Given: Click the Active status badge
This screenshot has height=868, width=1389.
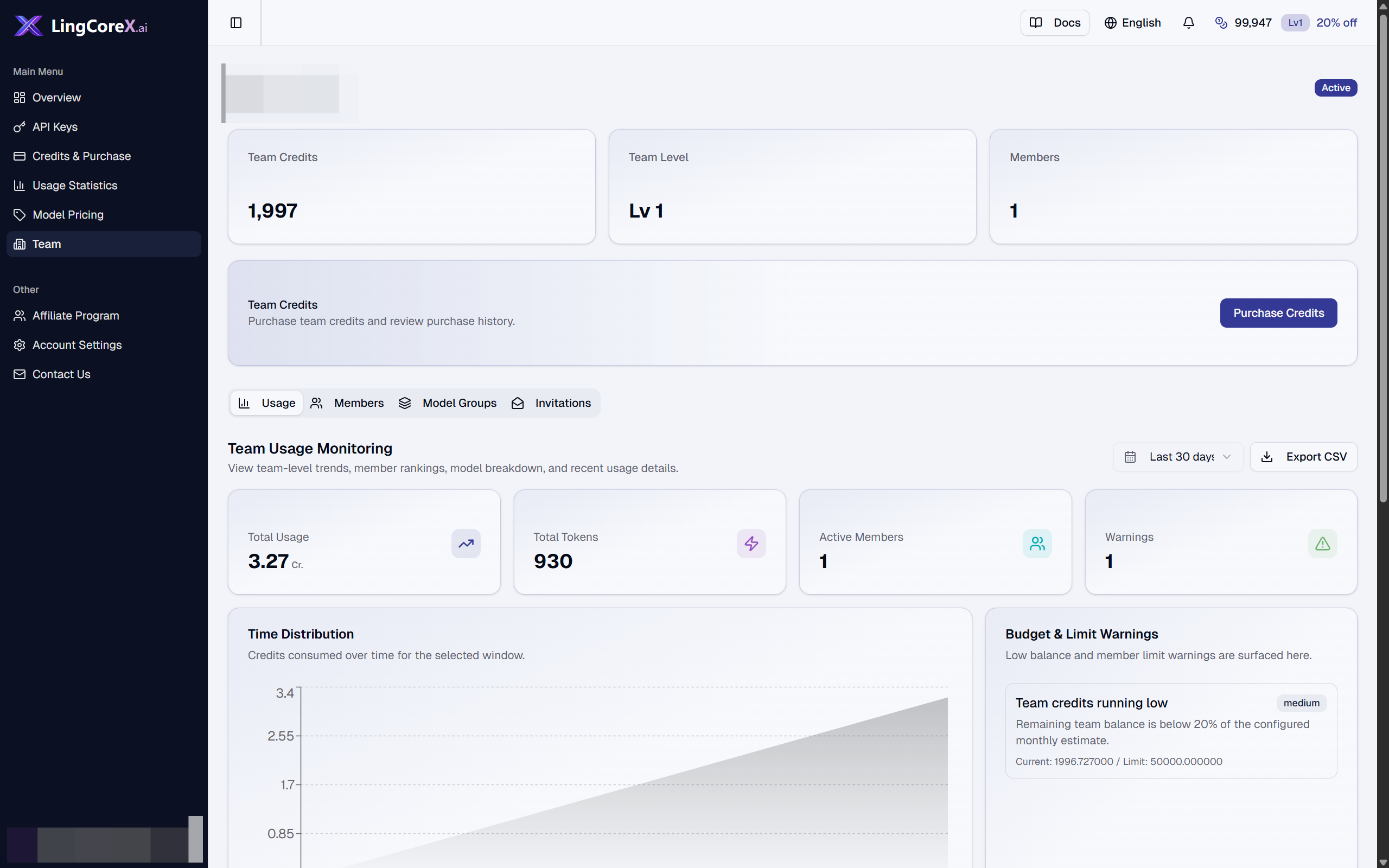Looking at the screenshot, I should [1336, 88].
